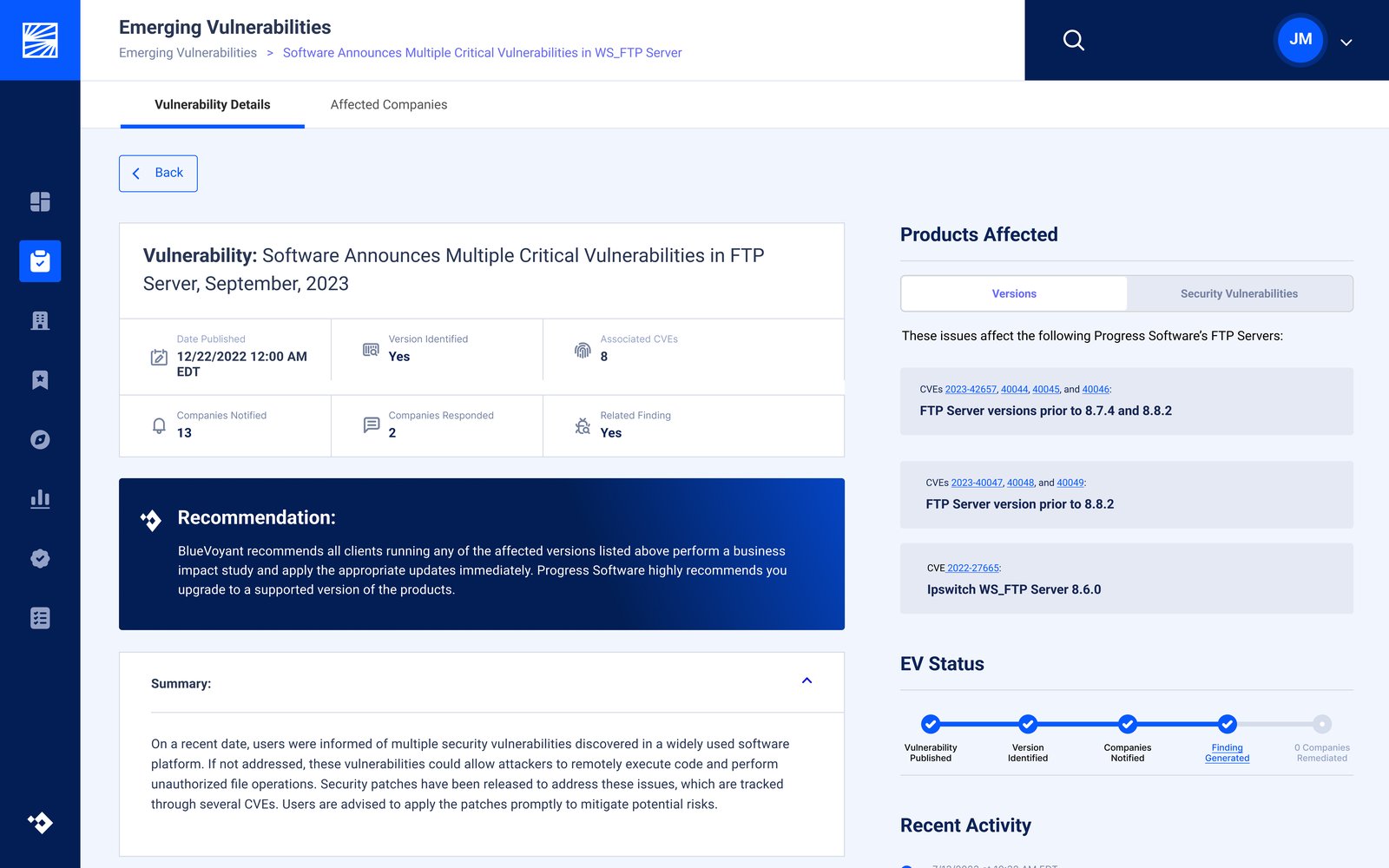Open the building companies sidebar icon

[40, 320]
